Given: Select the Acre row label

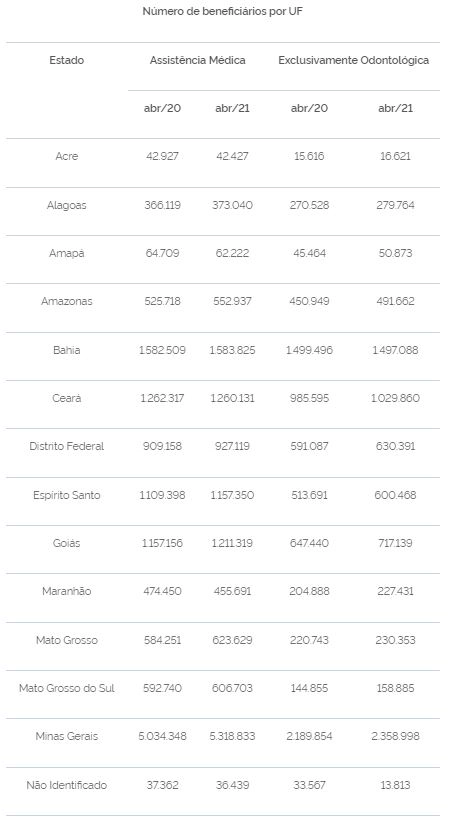Looking at the screenshot, I should 66,156.
